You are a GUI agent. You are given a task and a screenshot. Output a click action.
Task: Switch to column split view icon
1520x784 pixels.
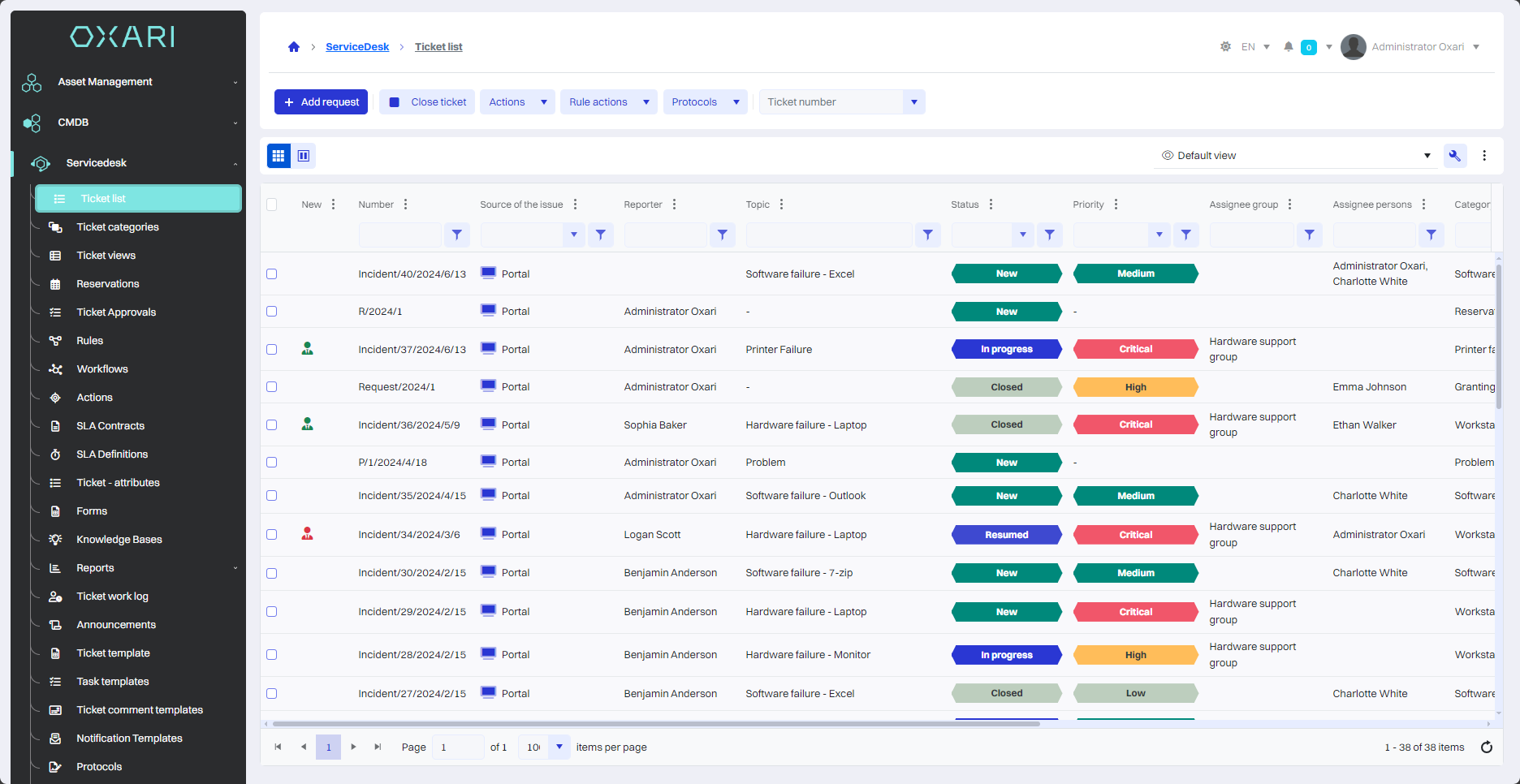click(x=304, y=156)
